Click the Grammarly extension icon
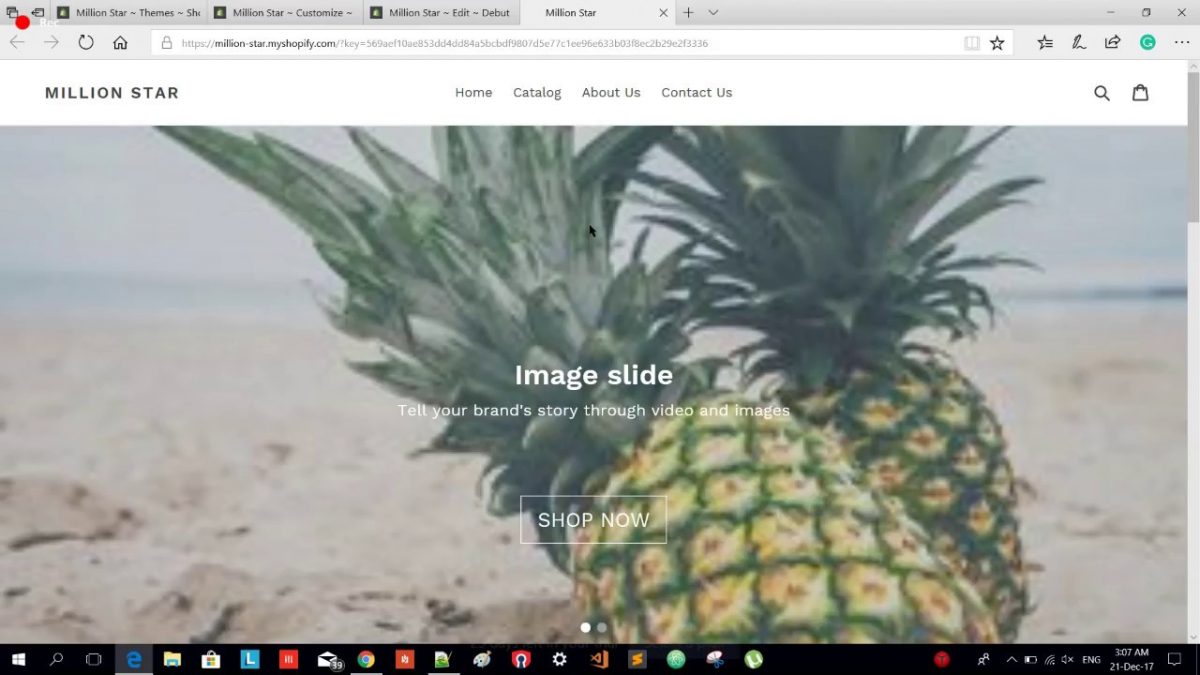This screenshot has width=1200, height=675. (1147, 43)
